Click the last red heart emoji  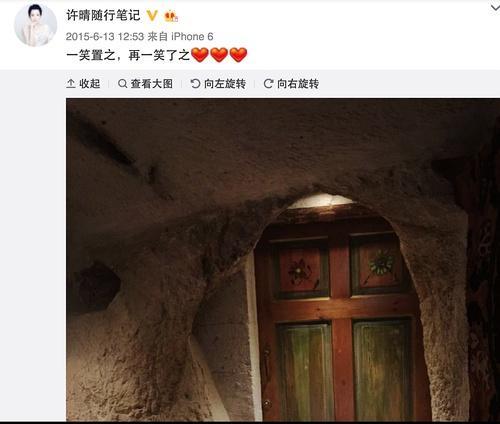238,55
